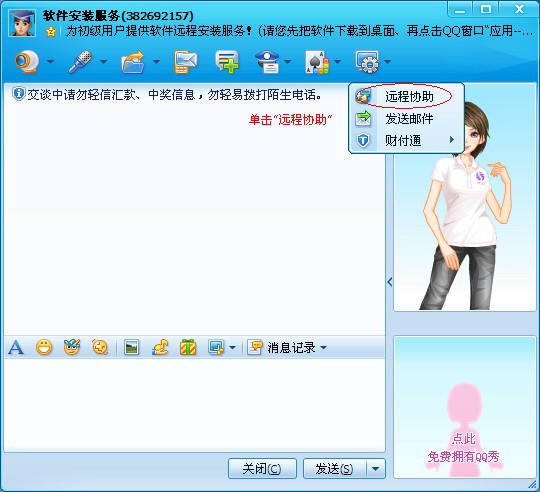Open the screenshot tool dropdown arrow
Screen dimensions: 540x492
click(232, 347)
